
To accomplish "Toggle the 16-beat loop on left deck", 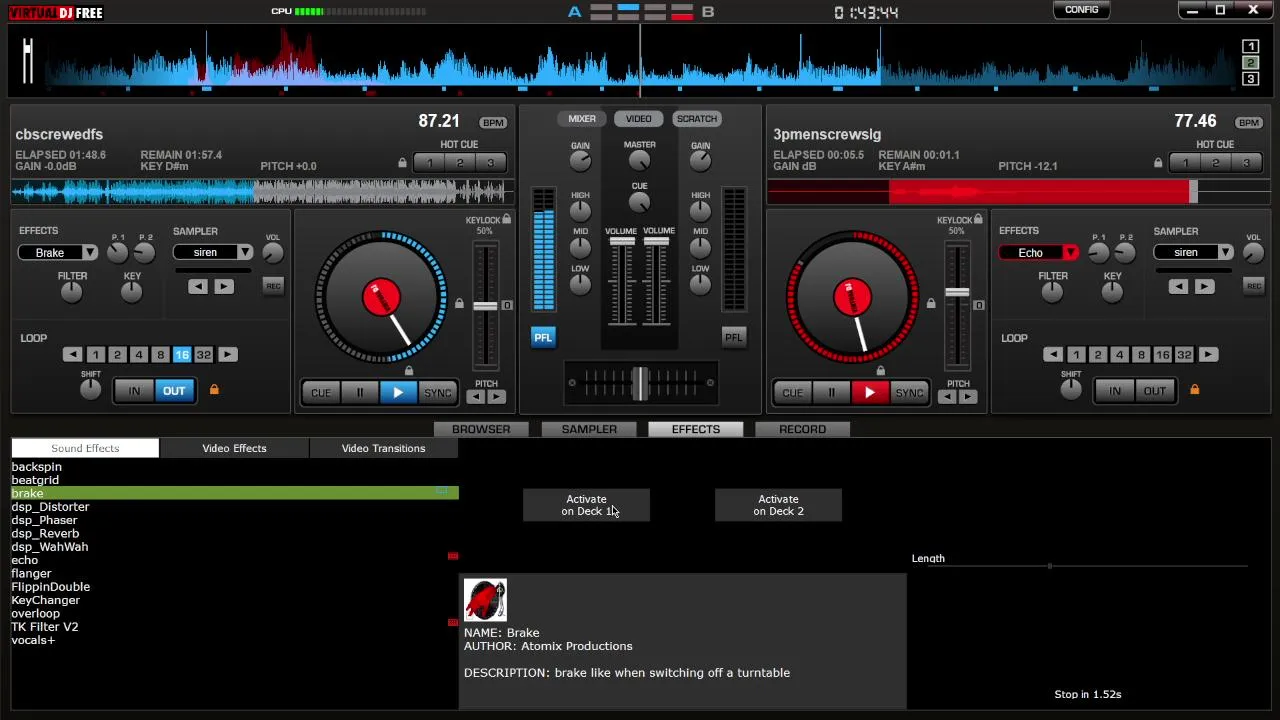I will click(x=182, y=355).
